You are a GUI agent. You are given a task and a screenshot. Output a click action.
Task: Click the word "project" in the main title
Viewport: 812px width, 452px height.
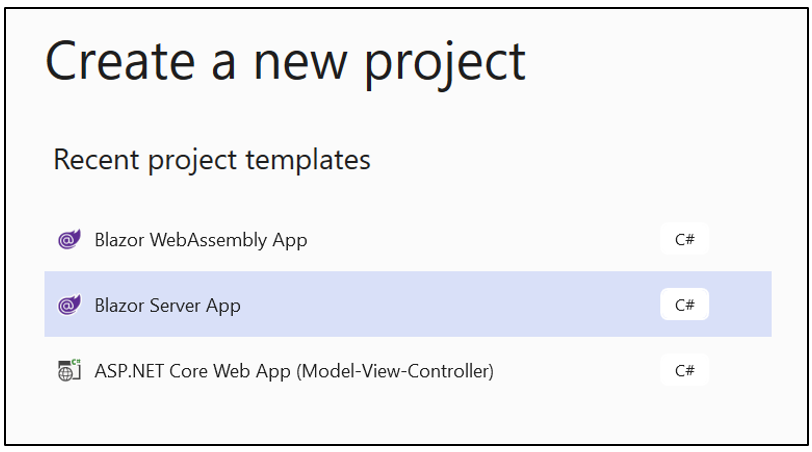(444, 62)
